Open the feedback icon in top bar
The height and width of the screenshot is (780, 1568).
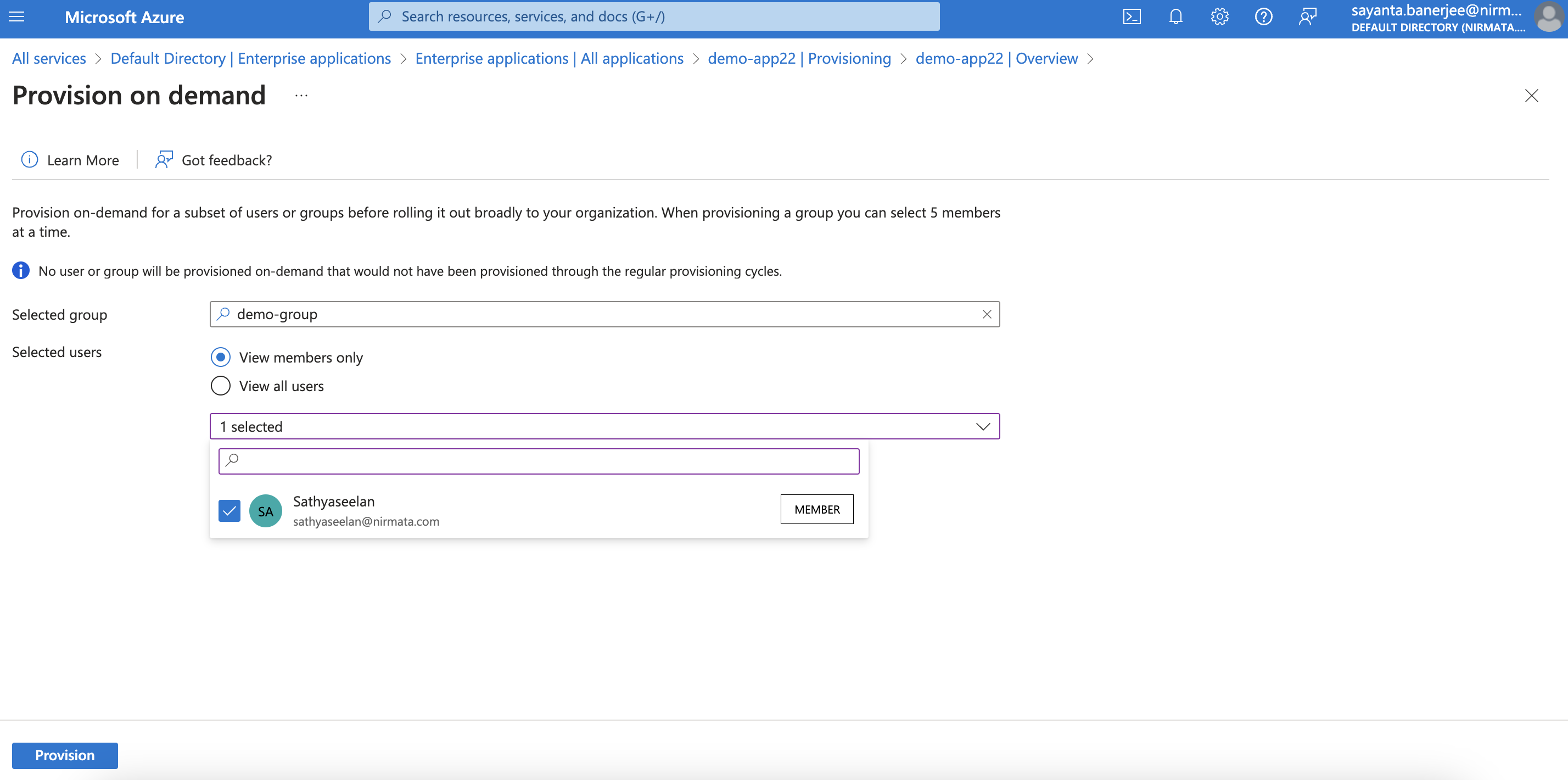(1307, 16)
